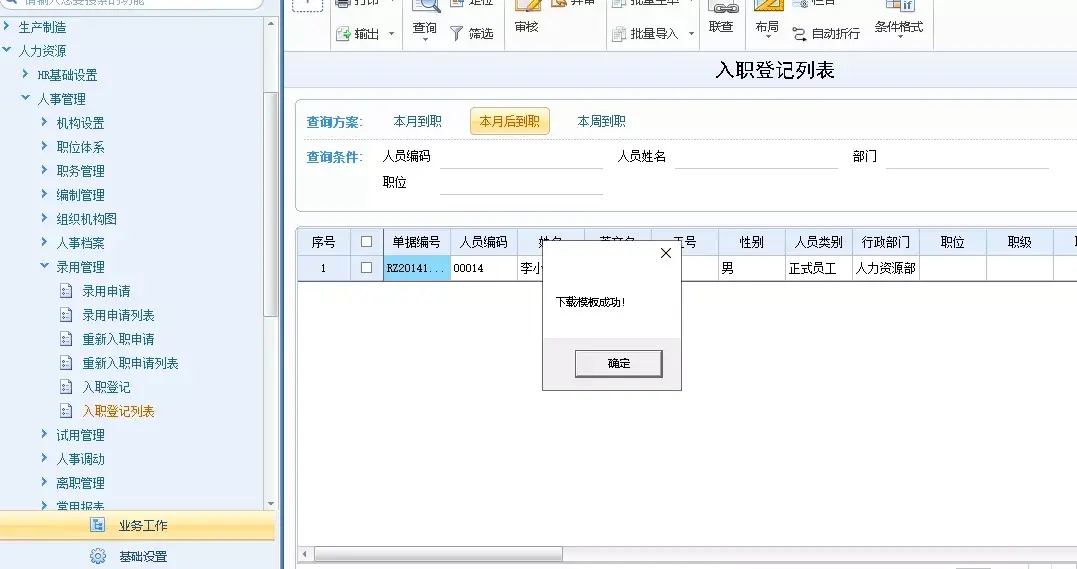Collapse the 人力资源 tree node
Image resolution: width=1077 pixels, height=569 pixels.
7,50
